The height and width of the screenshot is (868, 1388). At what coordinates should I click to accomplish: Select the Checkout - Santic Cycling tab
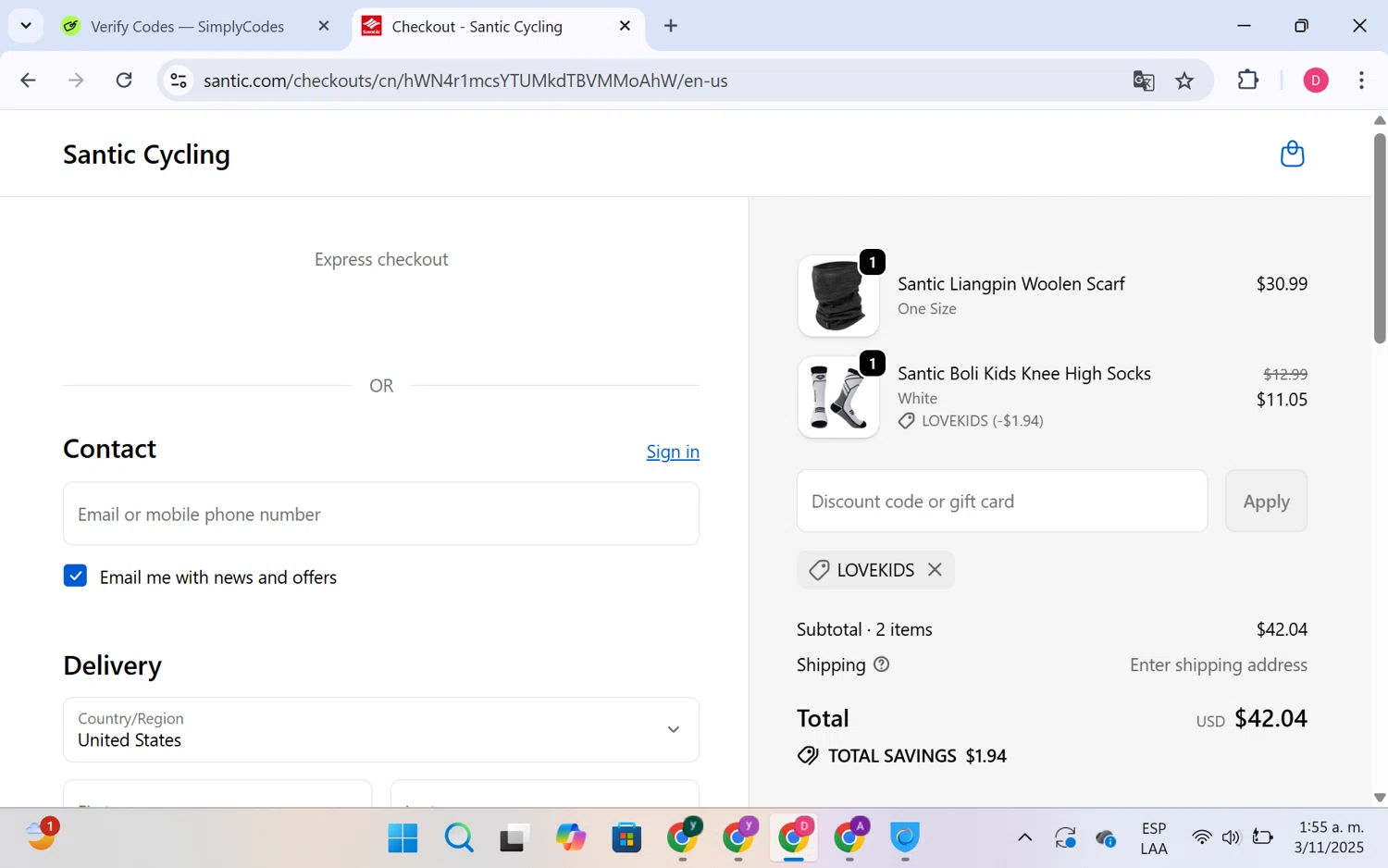[477, 26]
